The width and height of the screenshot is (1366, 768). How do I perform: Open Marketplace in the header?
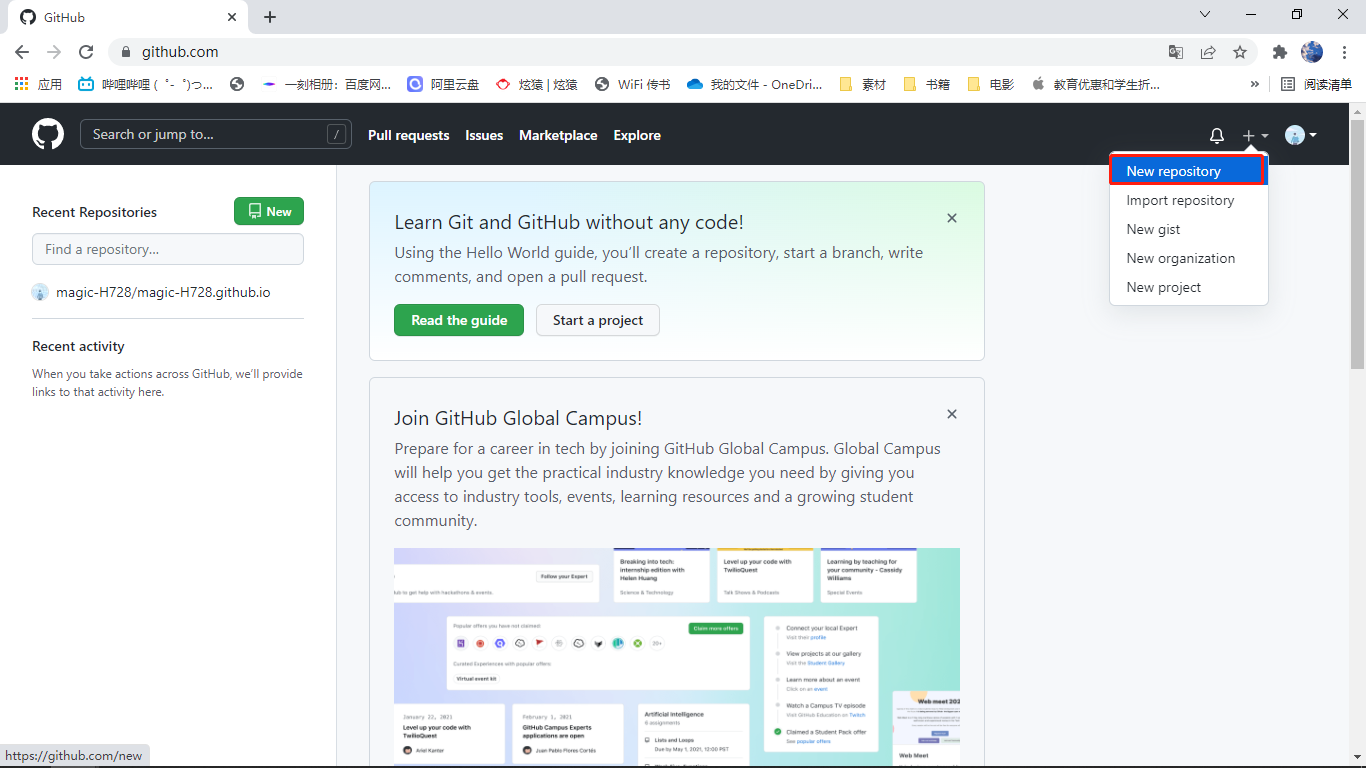coord(558,135)
